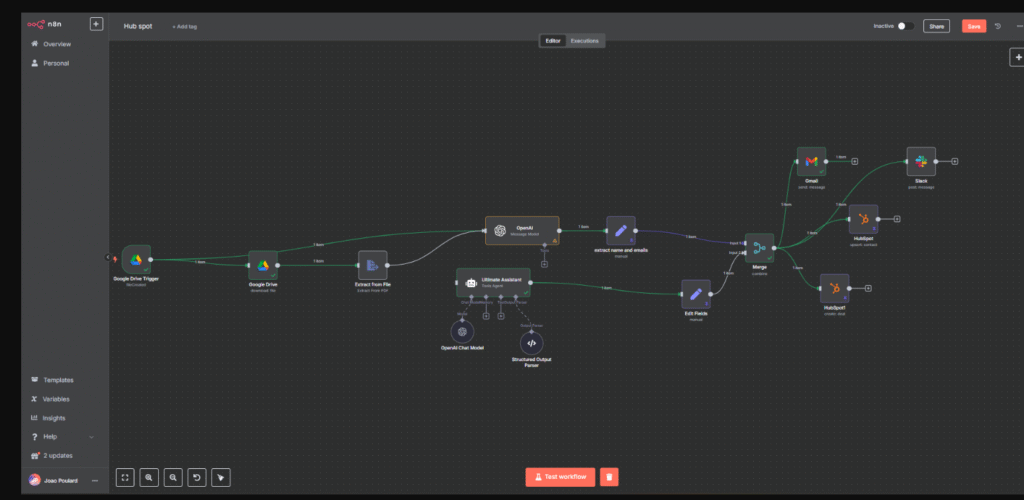Click the Google Drive Trigger node icon
This screenshot has height=500, width=1024.
click(x=136, y=260)
